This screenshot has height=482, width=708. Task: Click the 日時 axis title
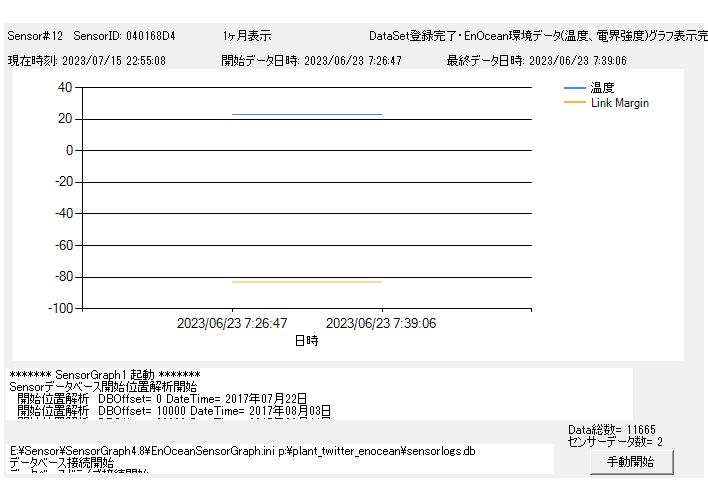point(306,340)
